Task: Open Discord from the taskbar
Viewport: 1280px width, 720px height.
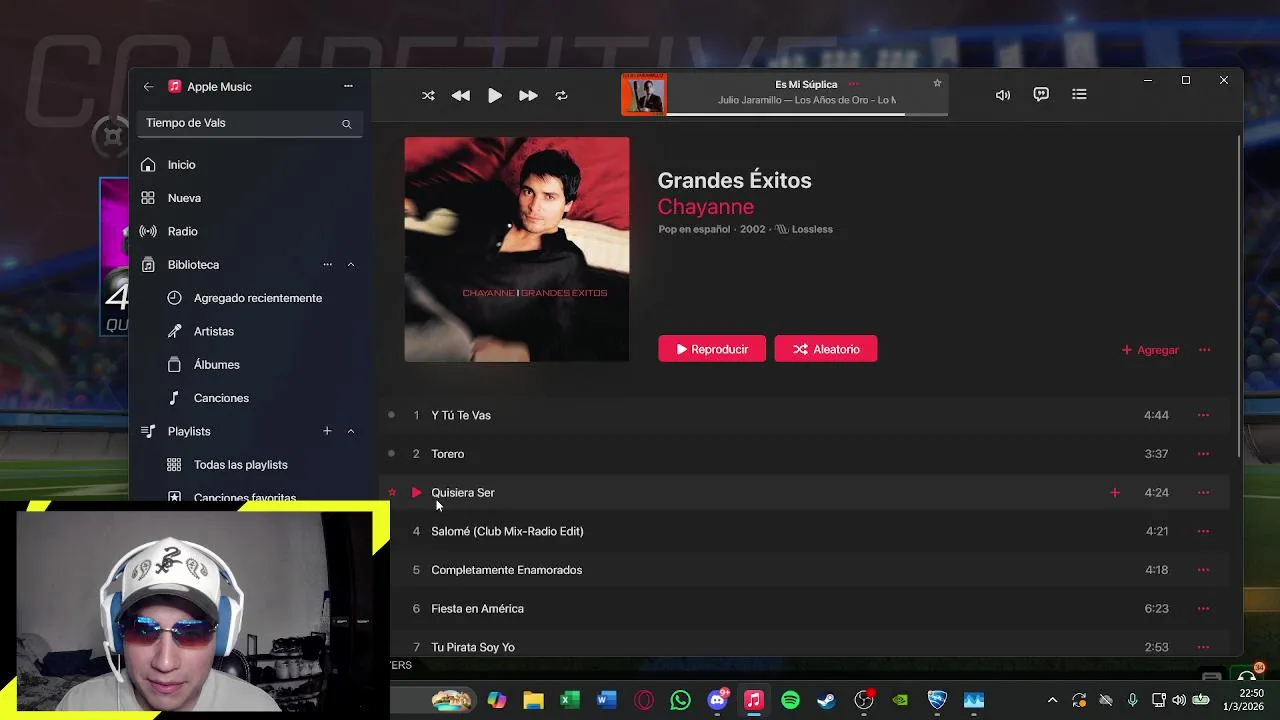Action: (717, 700)
